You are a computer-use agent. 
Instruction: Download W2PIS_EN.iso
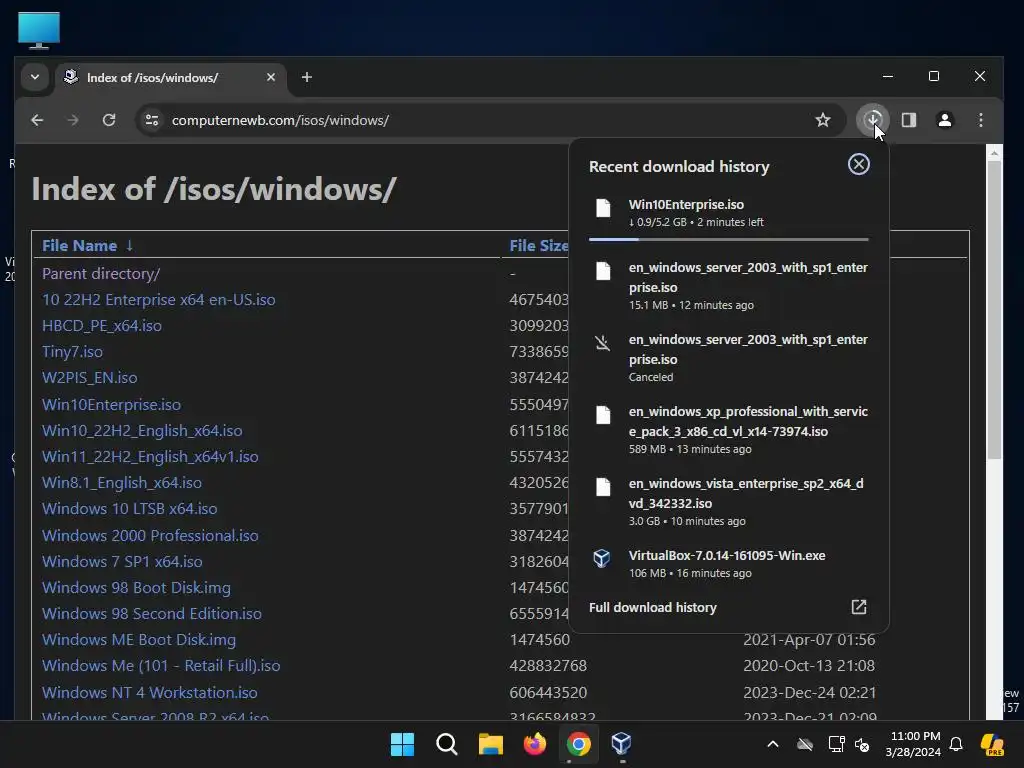[89, 378]
